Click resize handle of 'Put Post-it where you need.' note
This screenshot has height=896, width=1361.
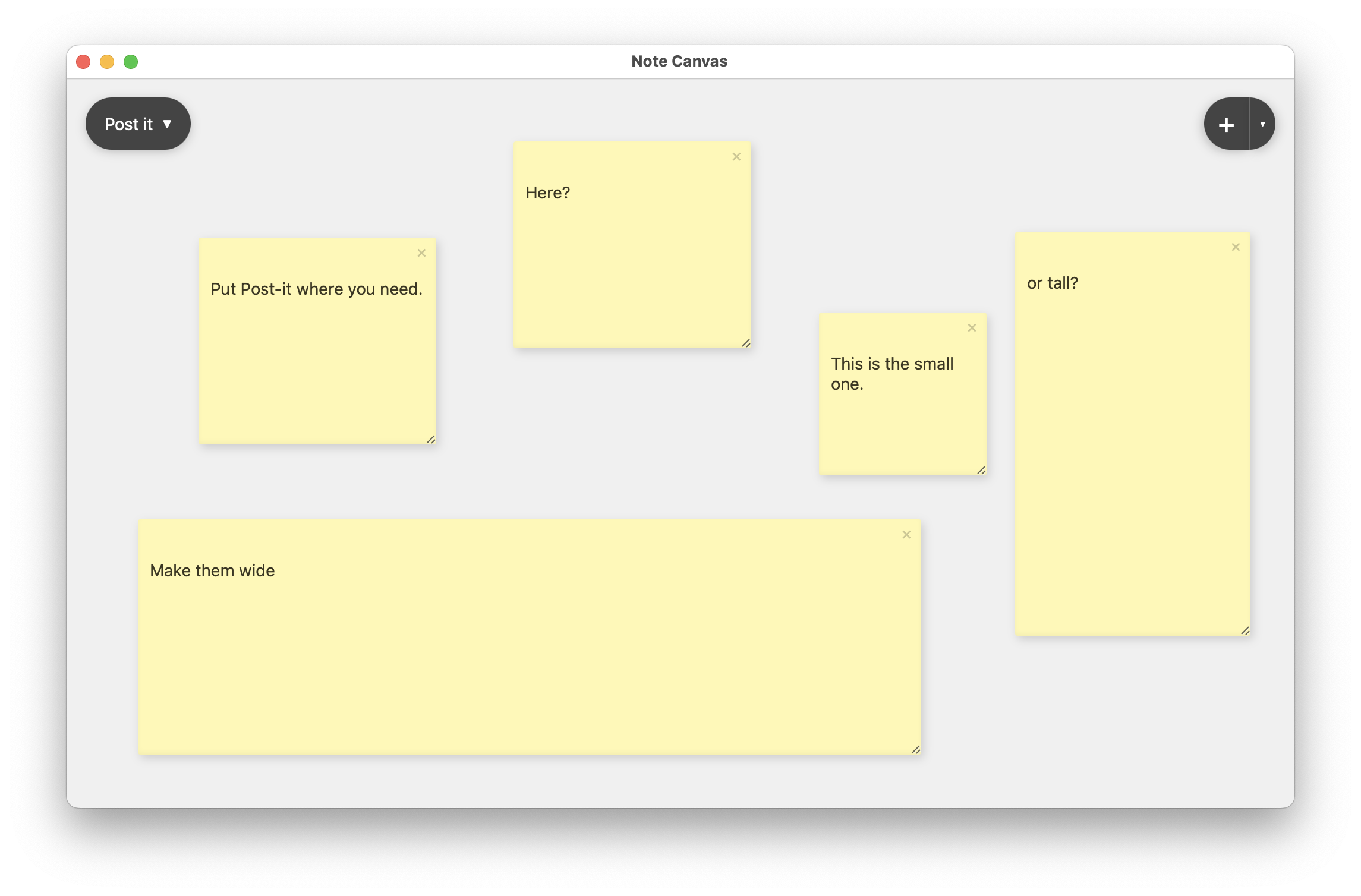coord(431,439)
